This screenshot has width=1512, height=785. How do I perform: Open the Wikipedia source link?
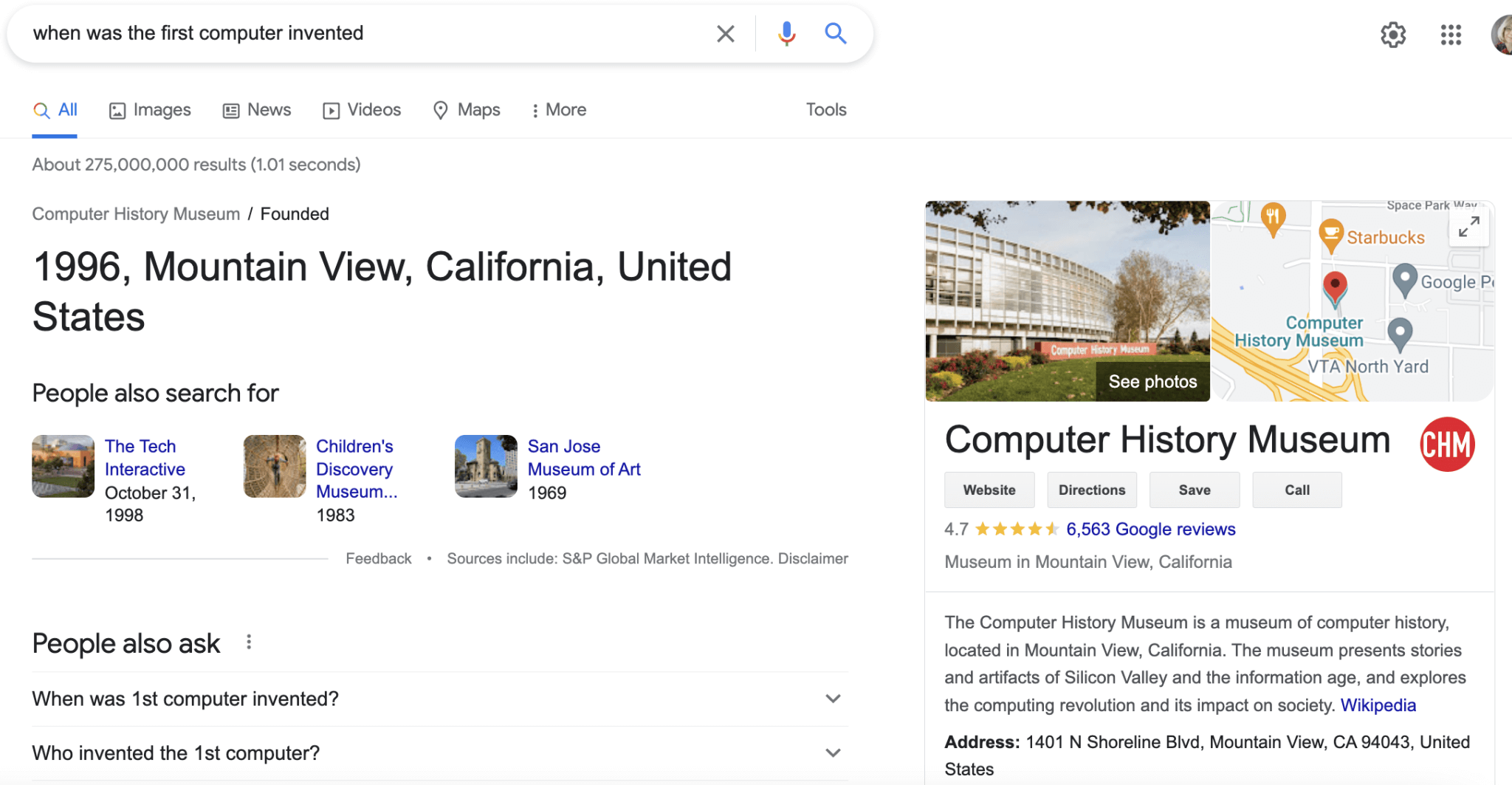(x=1378, y=705)
